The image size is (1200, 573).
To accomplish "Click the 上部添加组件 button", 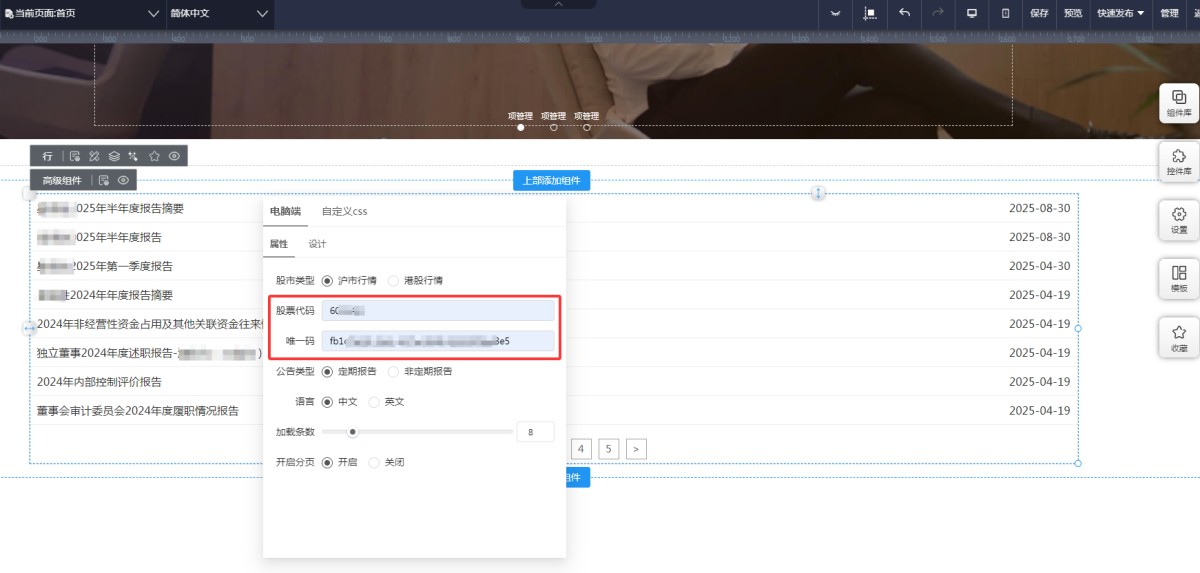I will pyautogui.click(x=551, y=181).
